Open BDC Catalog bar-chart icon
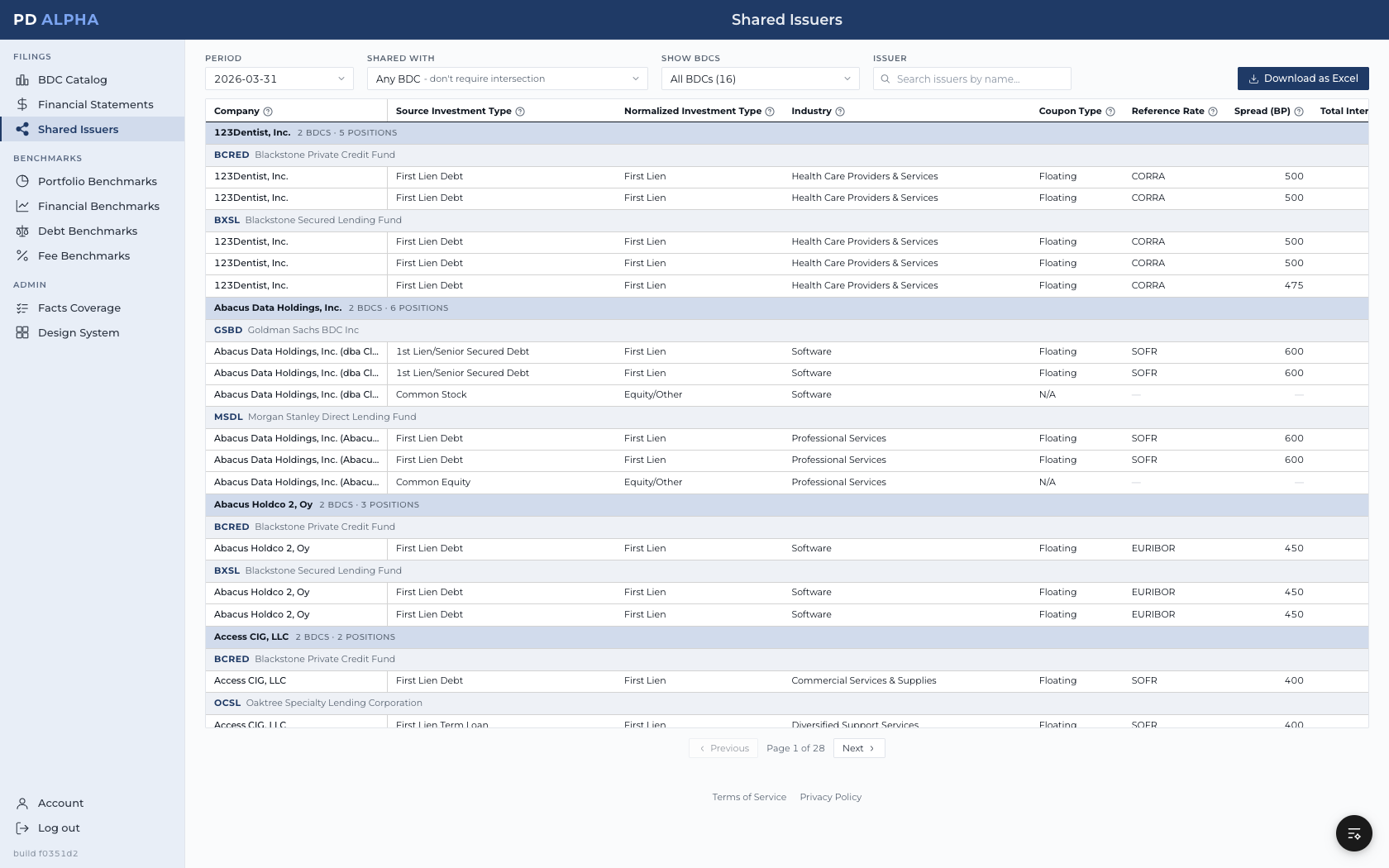 point(22,80)
